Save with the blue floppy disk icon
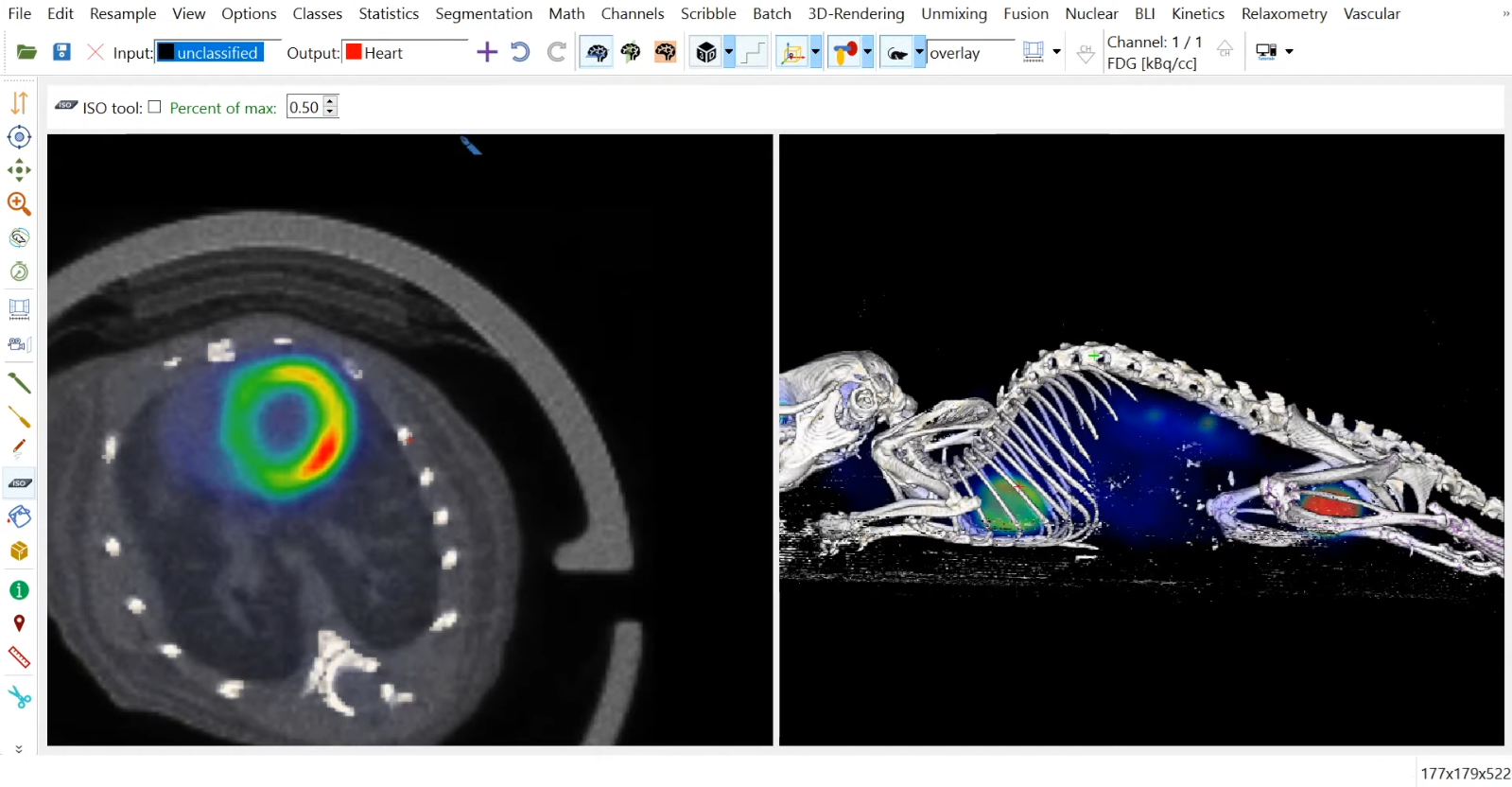Viewport: 1512px width, 787px height. coord(61,52)
